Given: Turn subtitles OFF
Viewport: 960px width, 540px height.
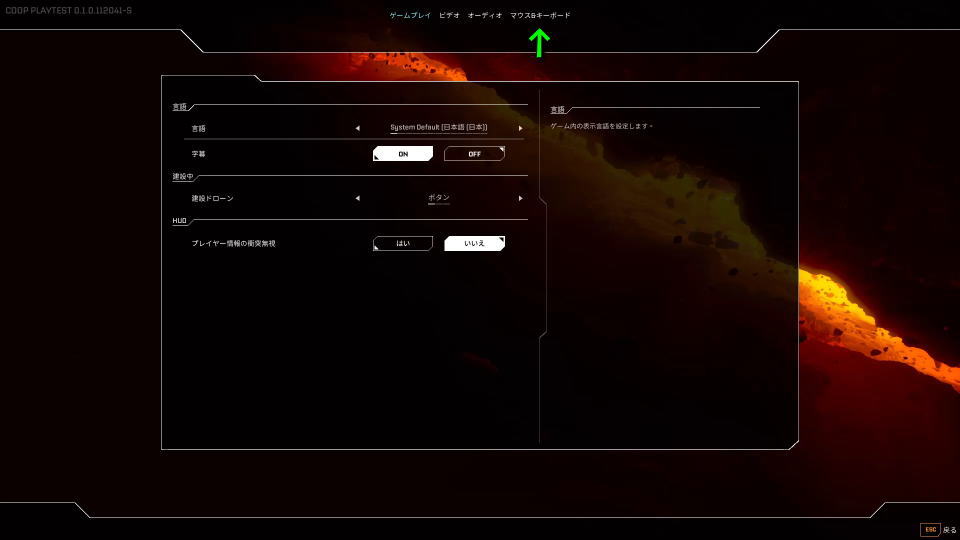Looking at the screenshot, I should point(474,154).
